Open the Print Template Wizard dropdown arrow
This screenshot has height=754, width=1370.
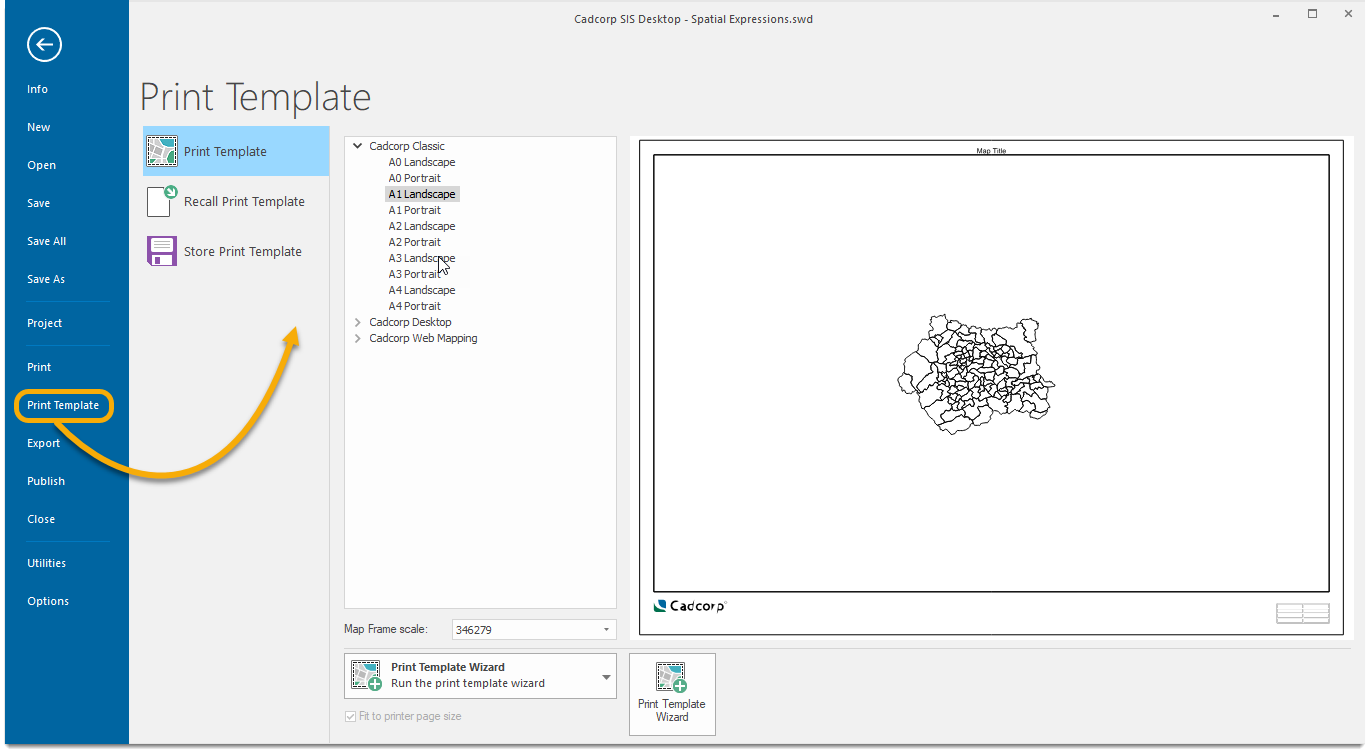click(606, 677)
